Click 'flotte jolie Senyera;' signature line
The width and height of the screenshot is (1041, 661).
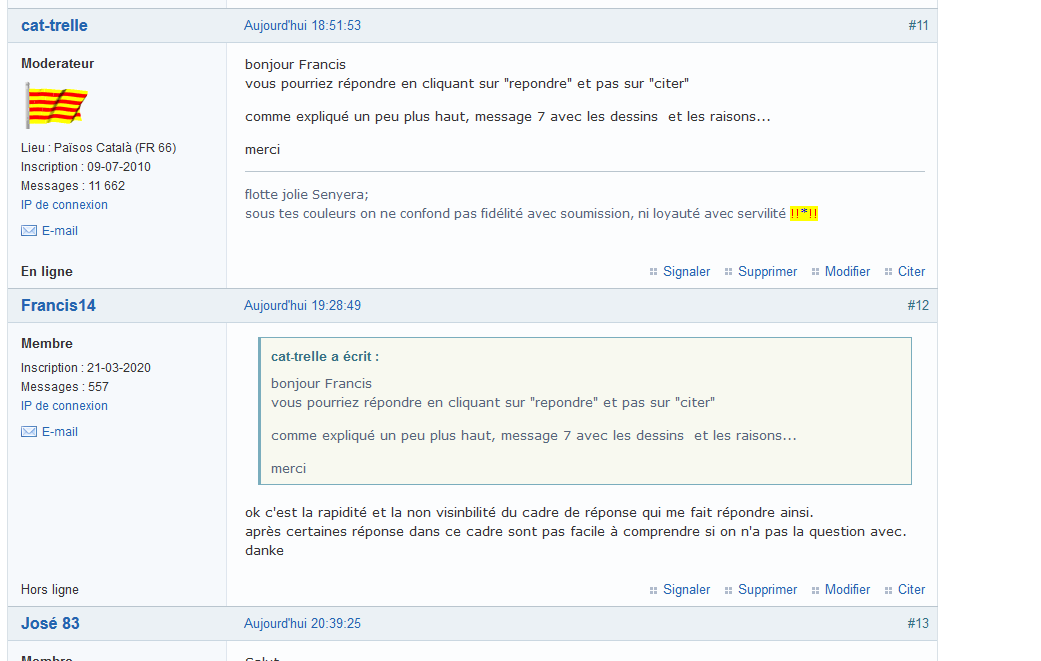pos(307,194)
